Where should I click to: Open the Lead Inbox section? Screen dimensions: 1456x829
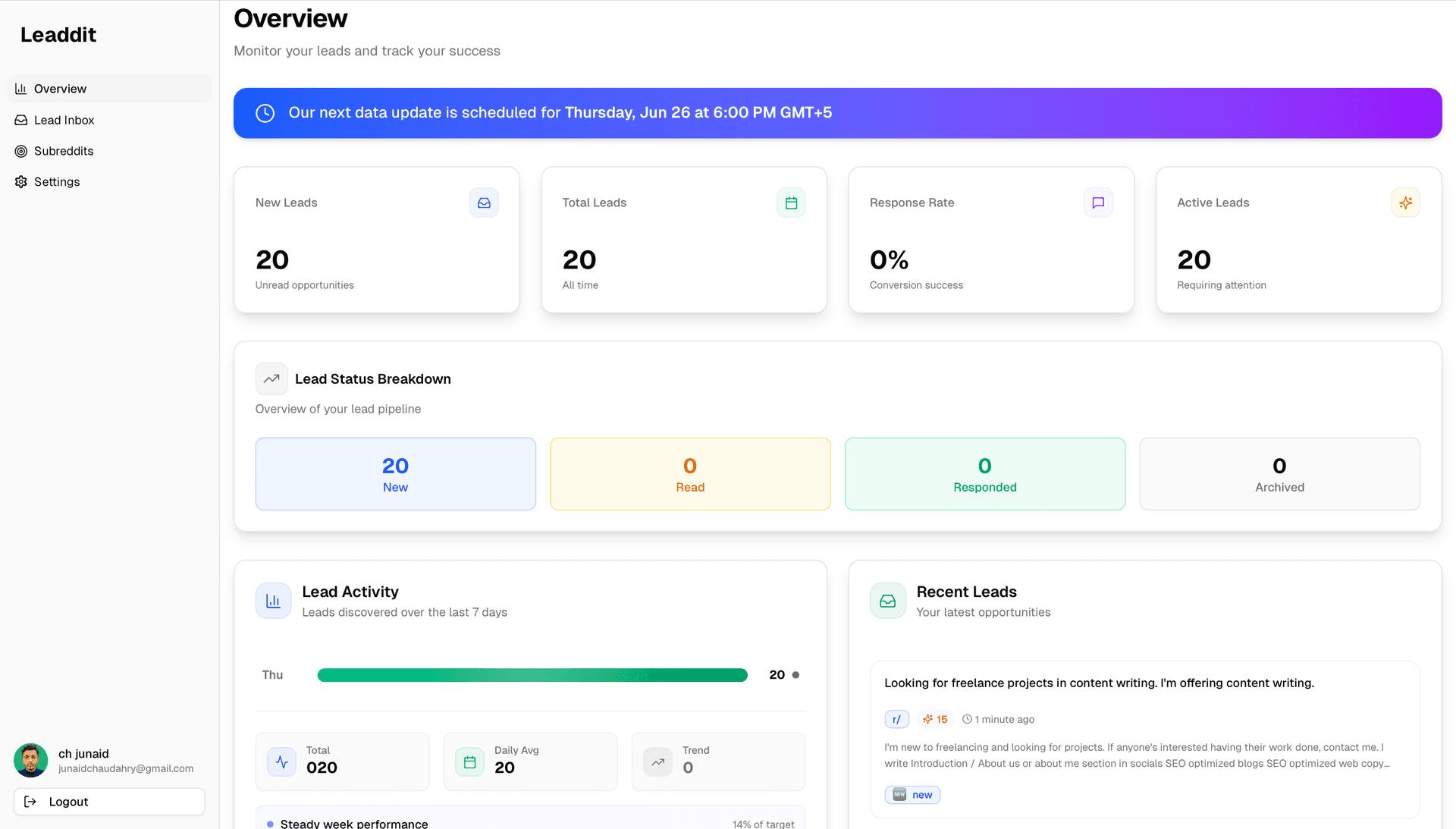click(64, 120)
